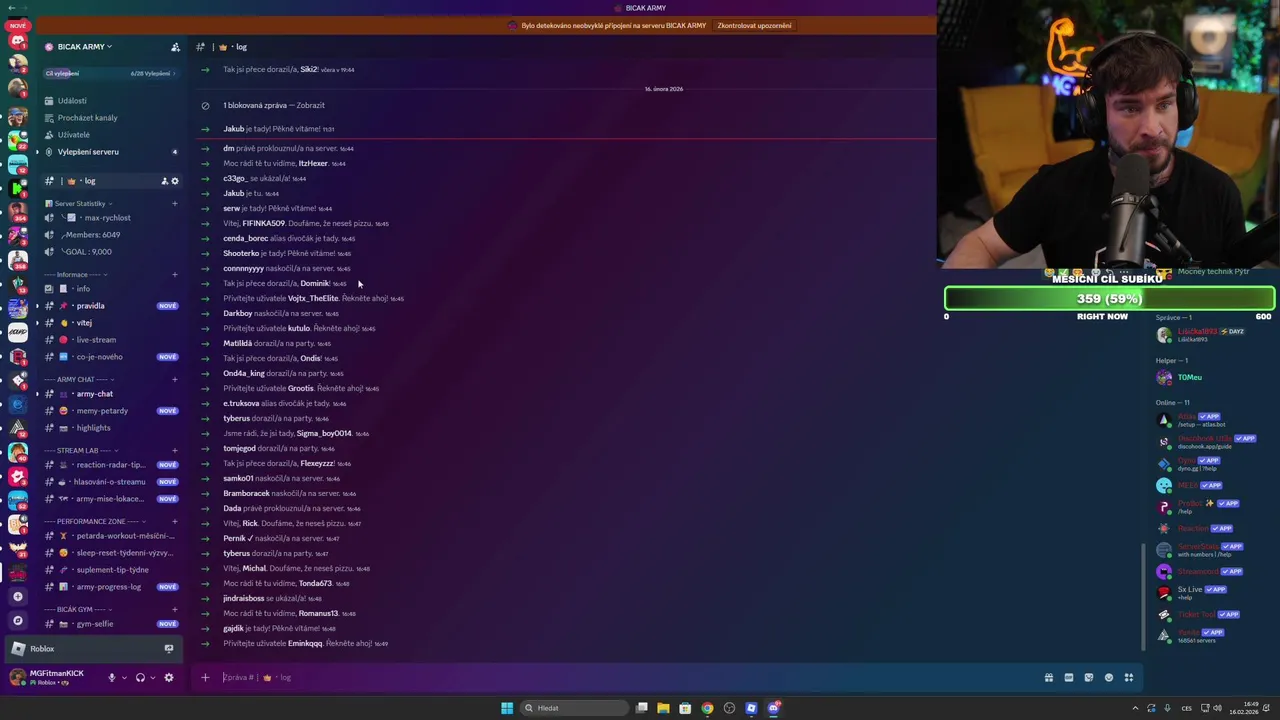Open the sticker picker in message bar

1089,677
